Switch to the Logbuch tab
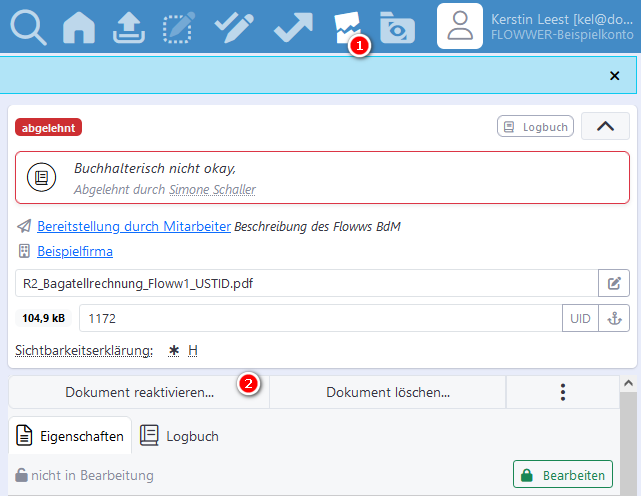The image size is (641, 496). pos(179,436)
